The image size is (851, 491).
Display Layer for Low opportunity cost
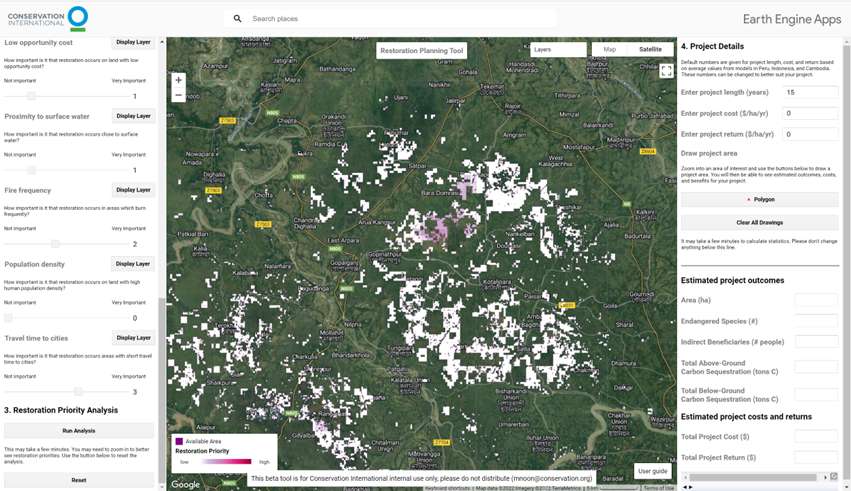(134, 42)
